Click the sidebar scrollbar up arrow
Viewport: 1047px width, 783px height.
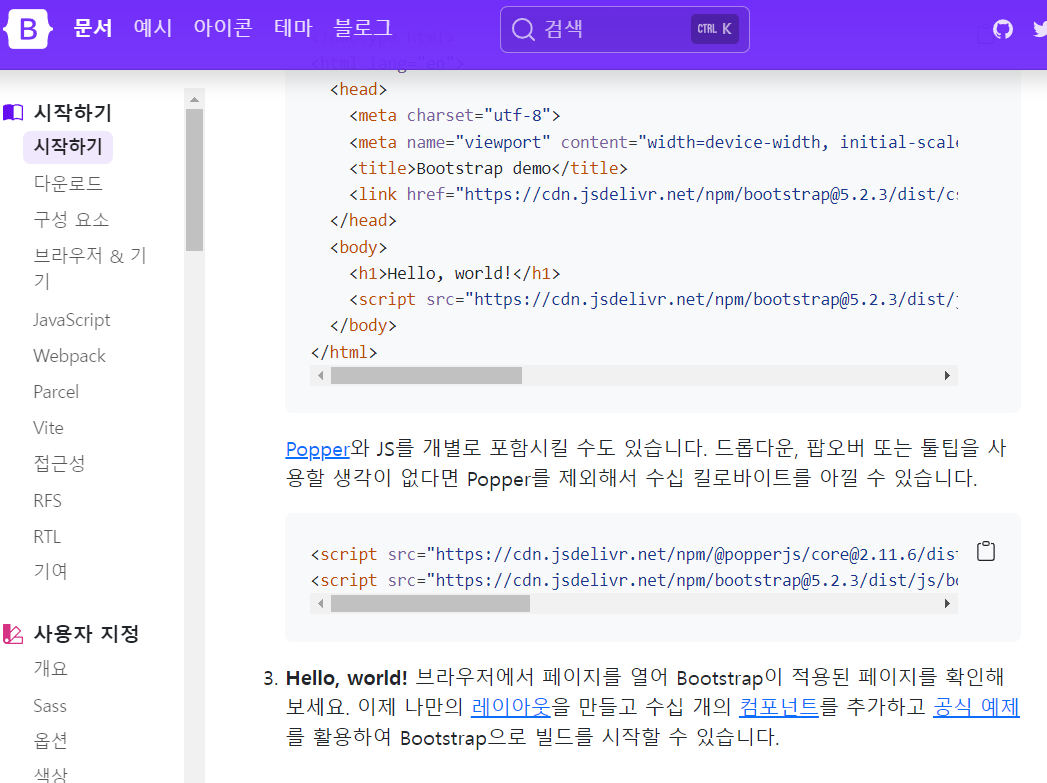194,99
